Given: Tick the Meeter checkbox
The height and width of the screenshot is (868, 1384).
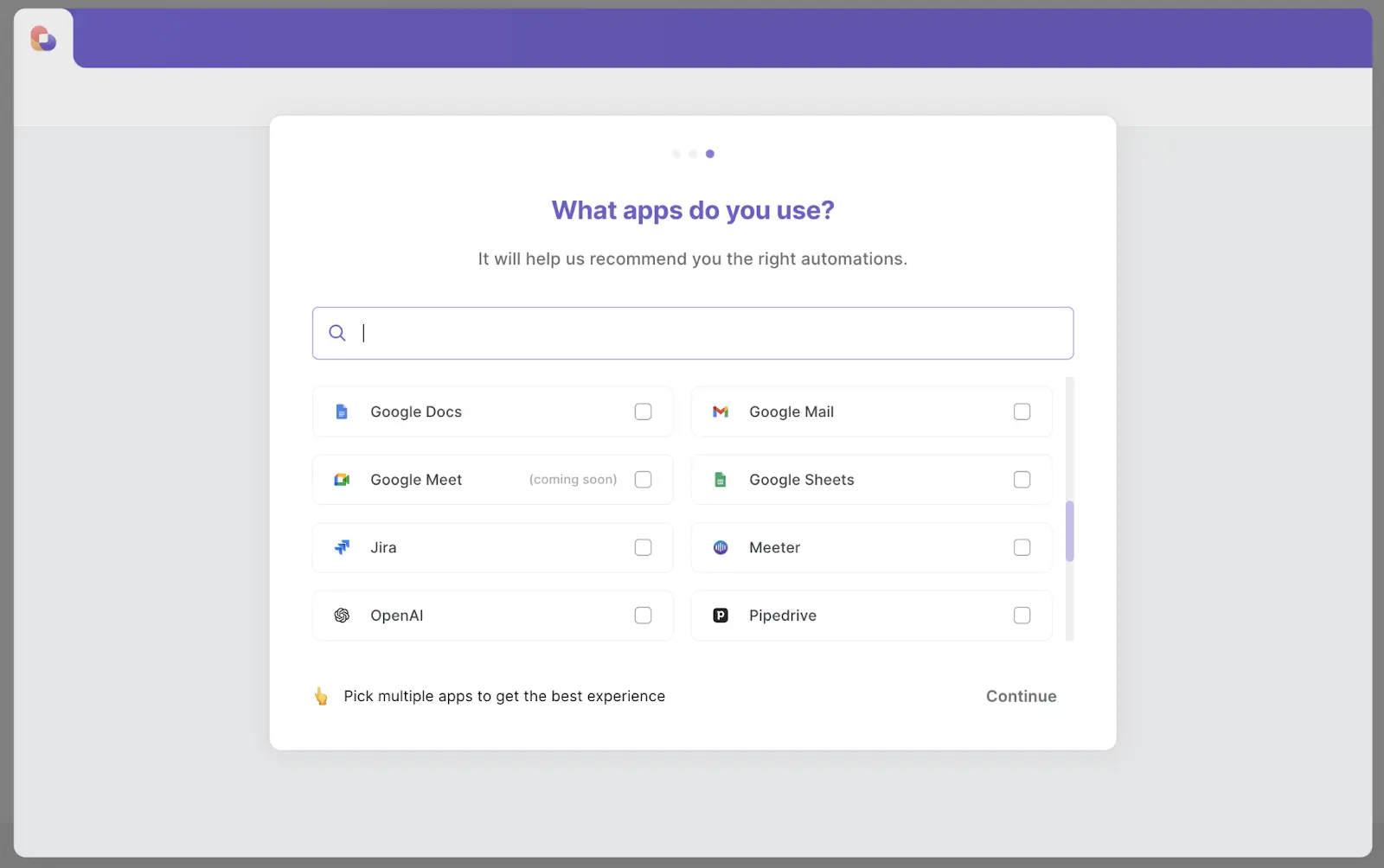Looking at the screenshot, I should pyautogui.click(x=1022, y=547).
